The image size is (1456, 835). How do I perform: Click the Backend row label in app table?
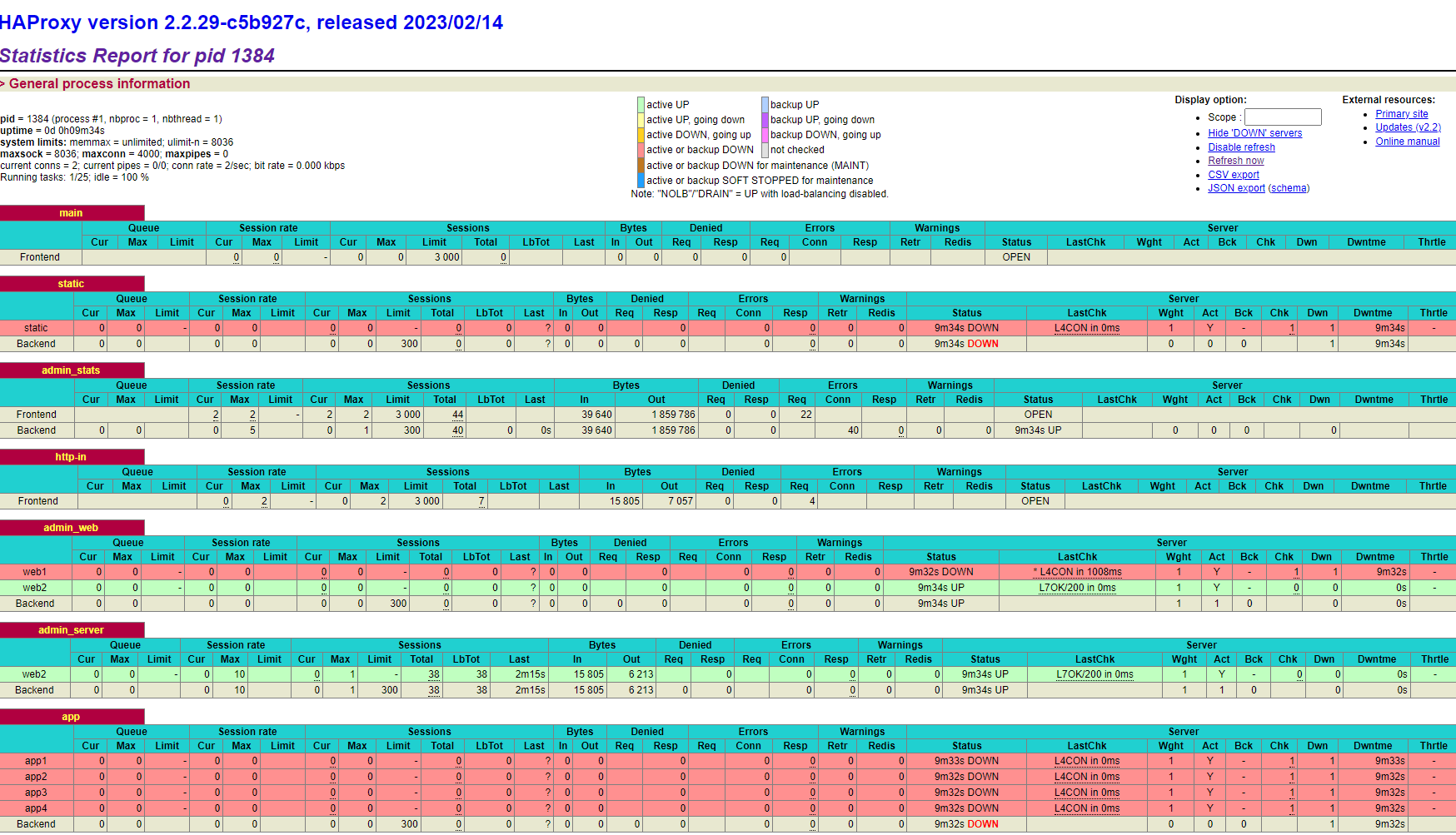coord(36,824)
